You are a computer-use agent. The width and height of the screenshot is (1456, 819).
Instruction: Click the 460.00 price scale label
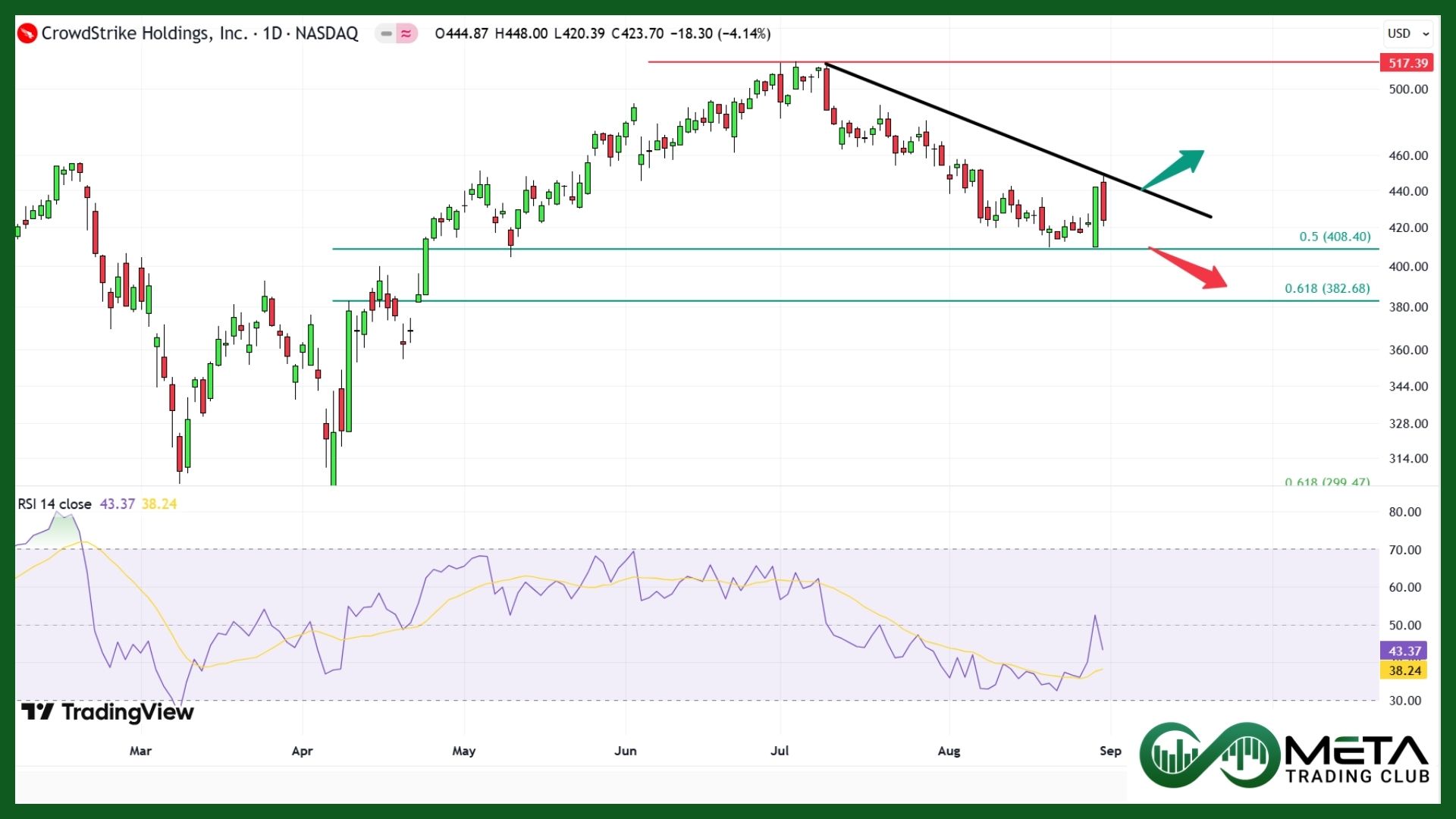tap(1408, 155)
